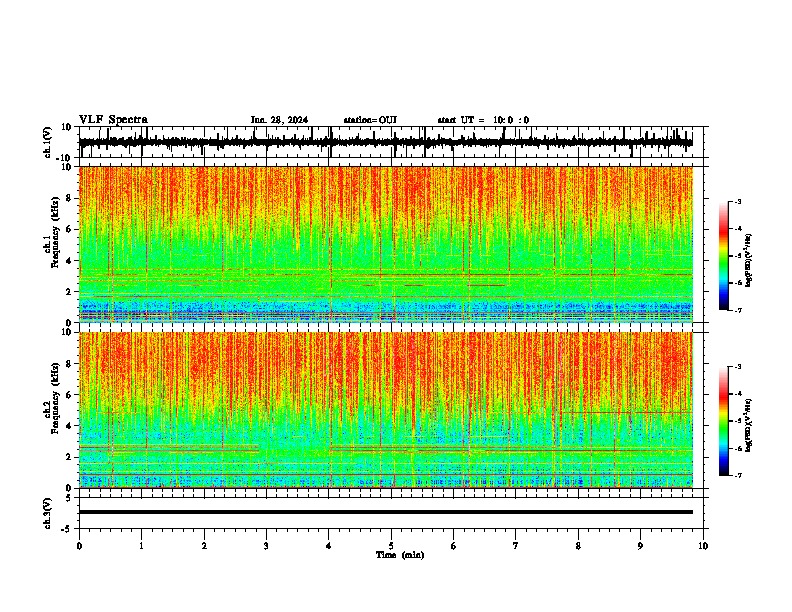Click the "station=OUJ" header label
The image size is (792, 612).
(x=370, y=120)
